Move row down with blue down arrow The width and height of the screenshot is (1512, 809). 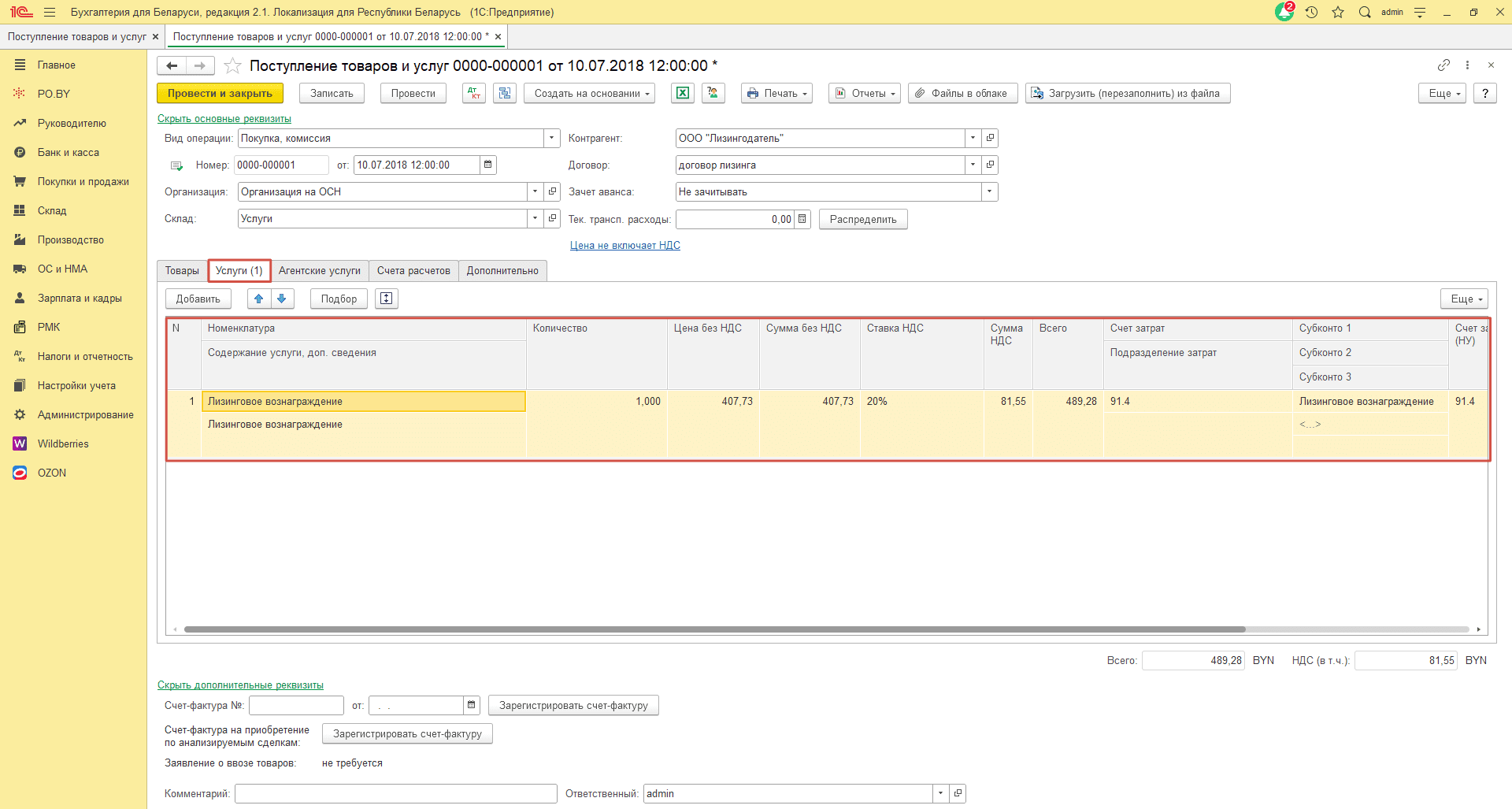tap(282, 299)
